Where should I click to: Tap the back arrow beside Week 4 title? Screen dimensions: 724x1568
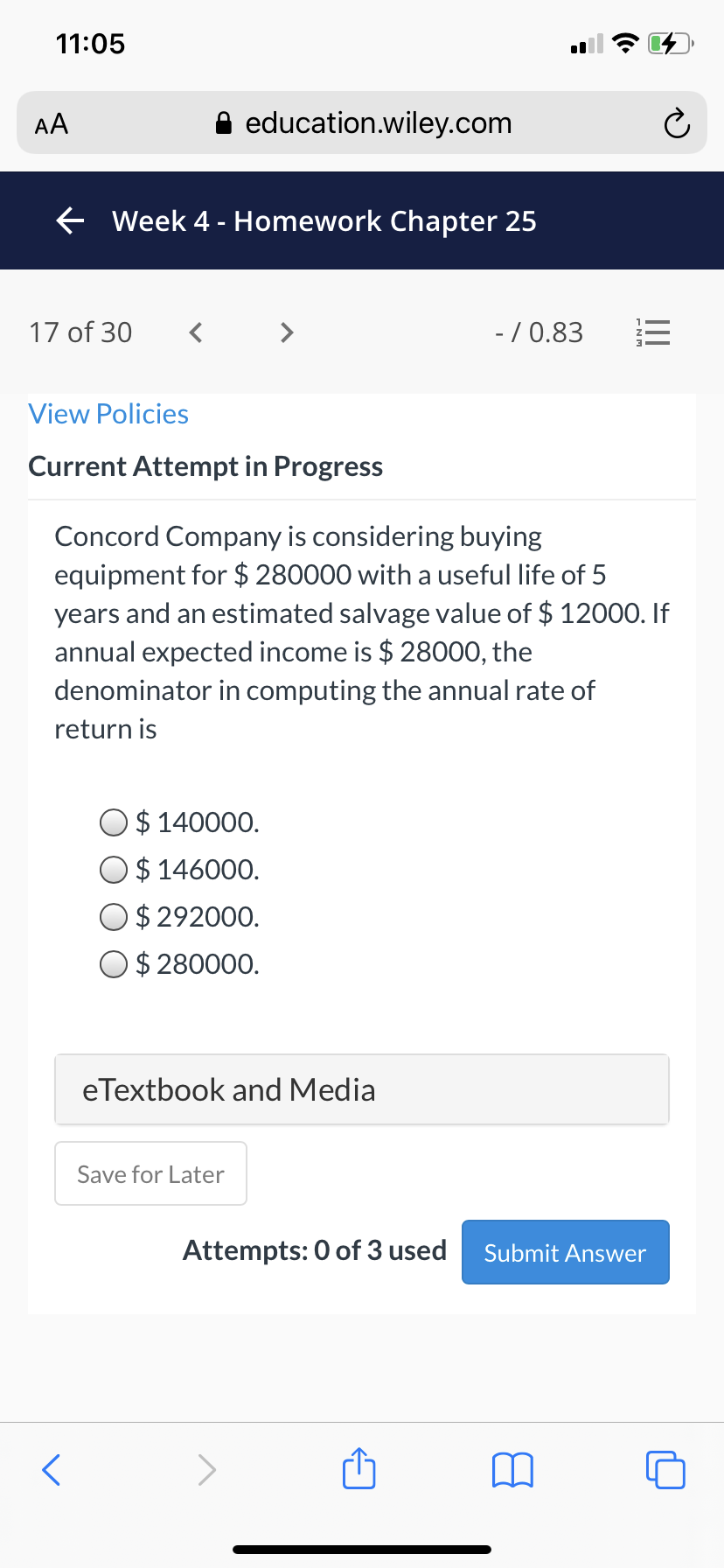pos(70,221)
